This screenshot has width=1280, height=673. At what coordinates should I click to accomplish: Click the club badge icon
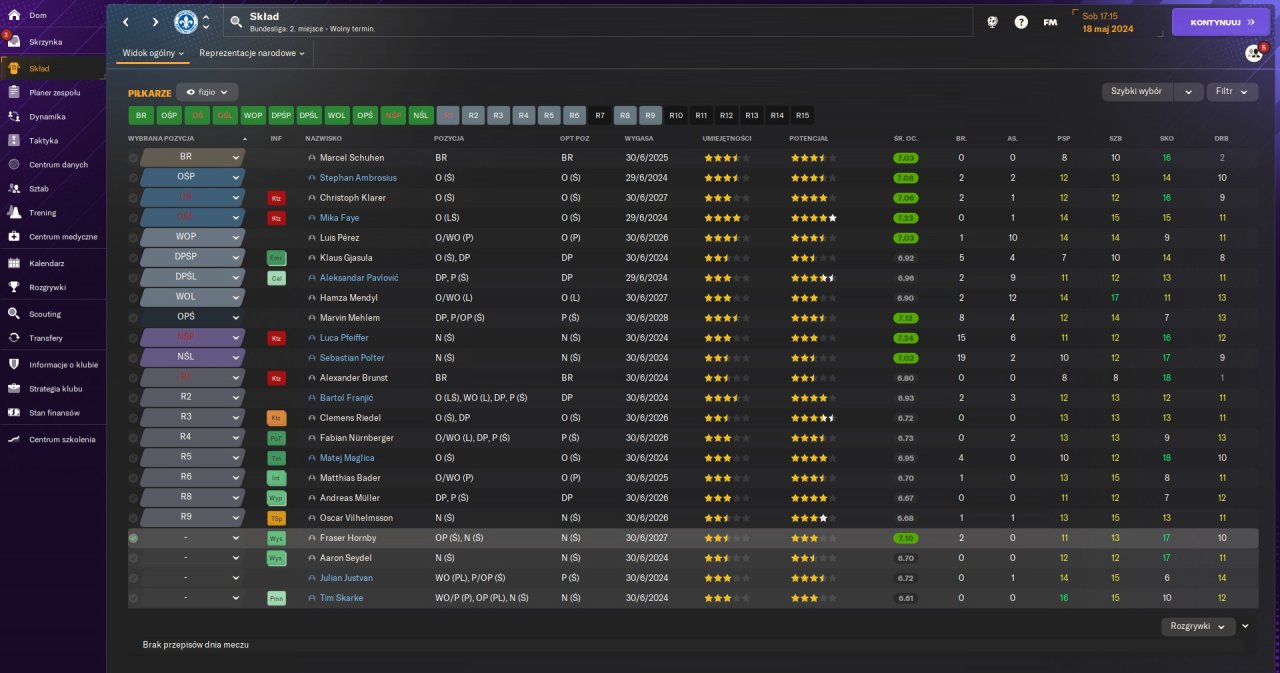point(185,21)
